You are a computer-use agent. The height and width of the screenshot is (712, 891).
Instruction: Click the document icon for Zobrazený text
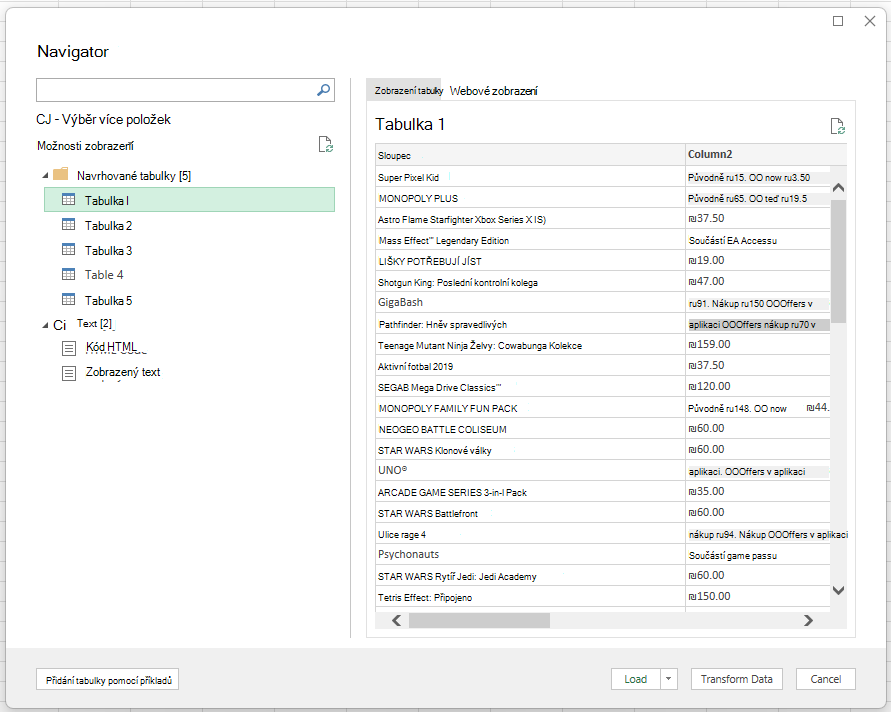click(x=69, y=373)
